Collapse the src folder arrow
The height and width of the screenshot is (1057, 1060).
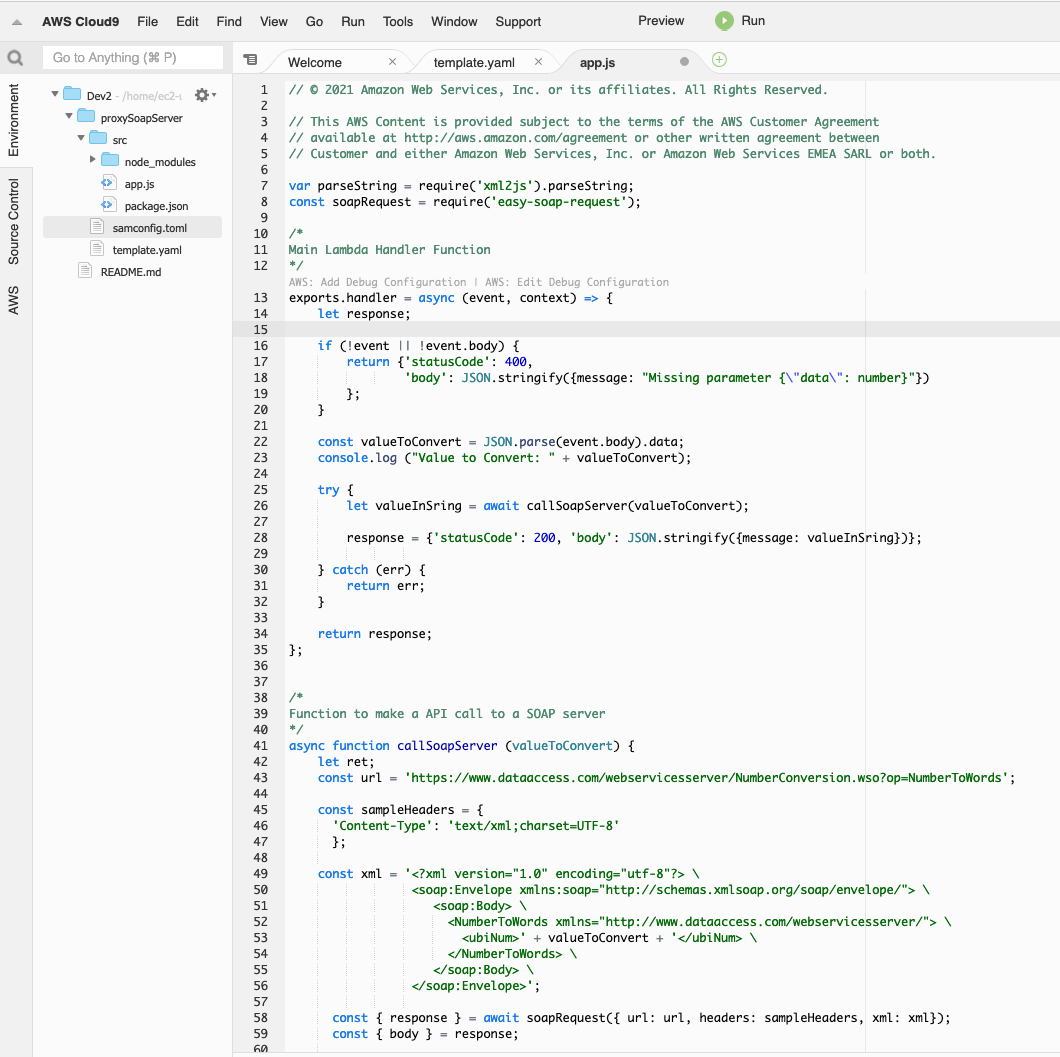point(81,138)
